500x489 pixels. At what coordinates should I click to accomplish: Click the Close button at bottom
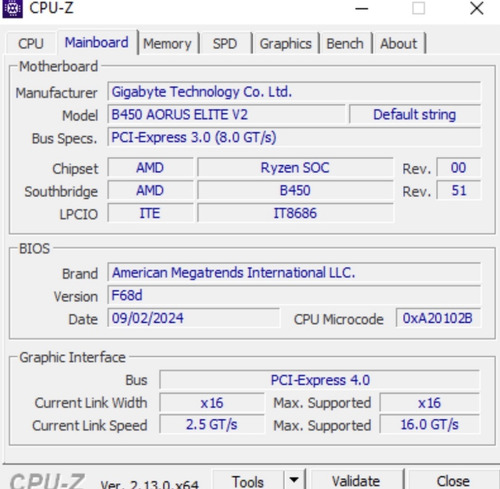pos(453,481)
